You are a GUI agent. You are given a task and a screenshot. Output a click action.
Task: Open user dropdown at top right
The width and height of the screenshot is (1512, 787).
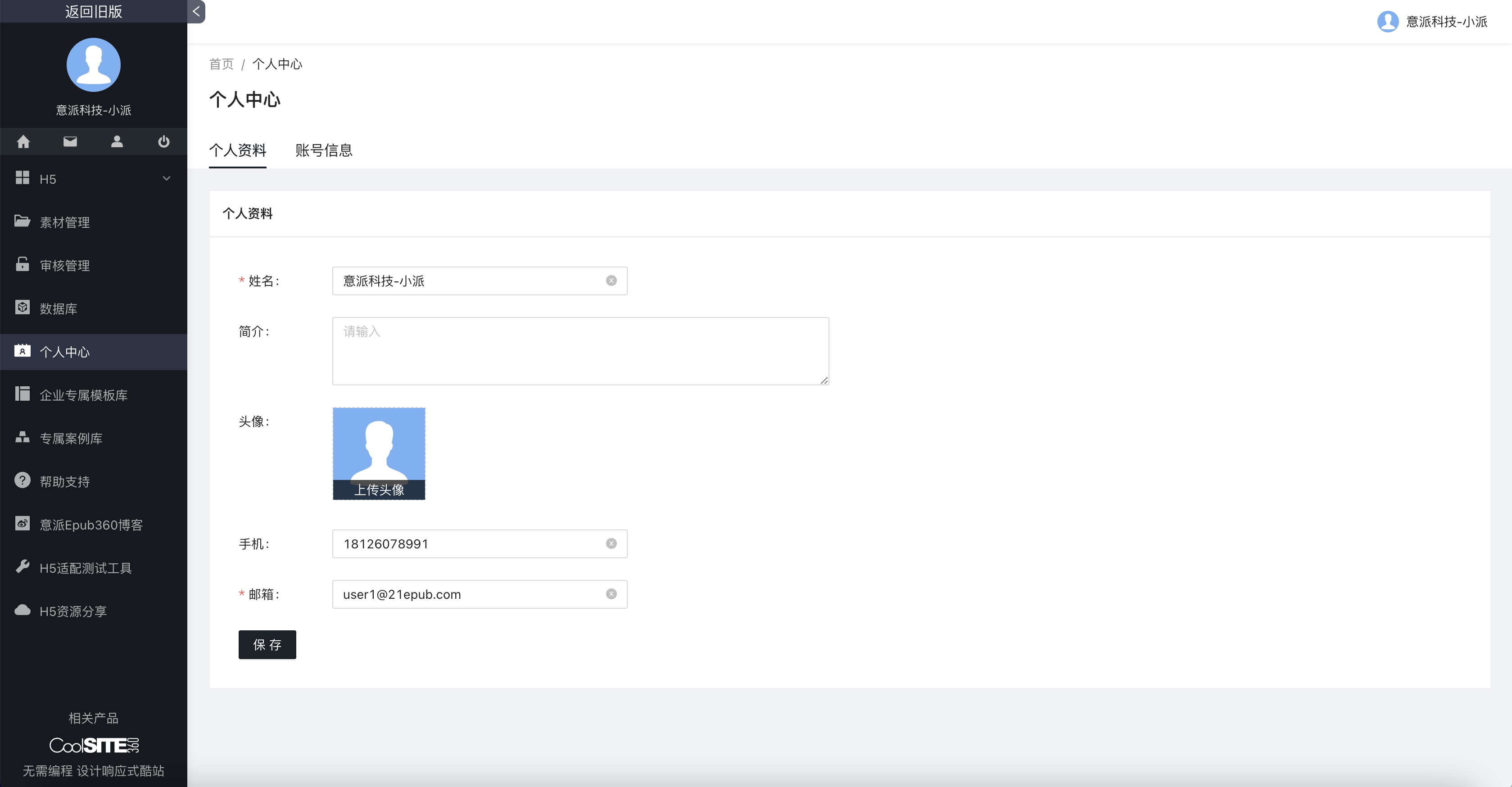click(1432, 22)
